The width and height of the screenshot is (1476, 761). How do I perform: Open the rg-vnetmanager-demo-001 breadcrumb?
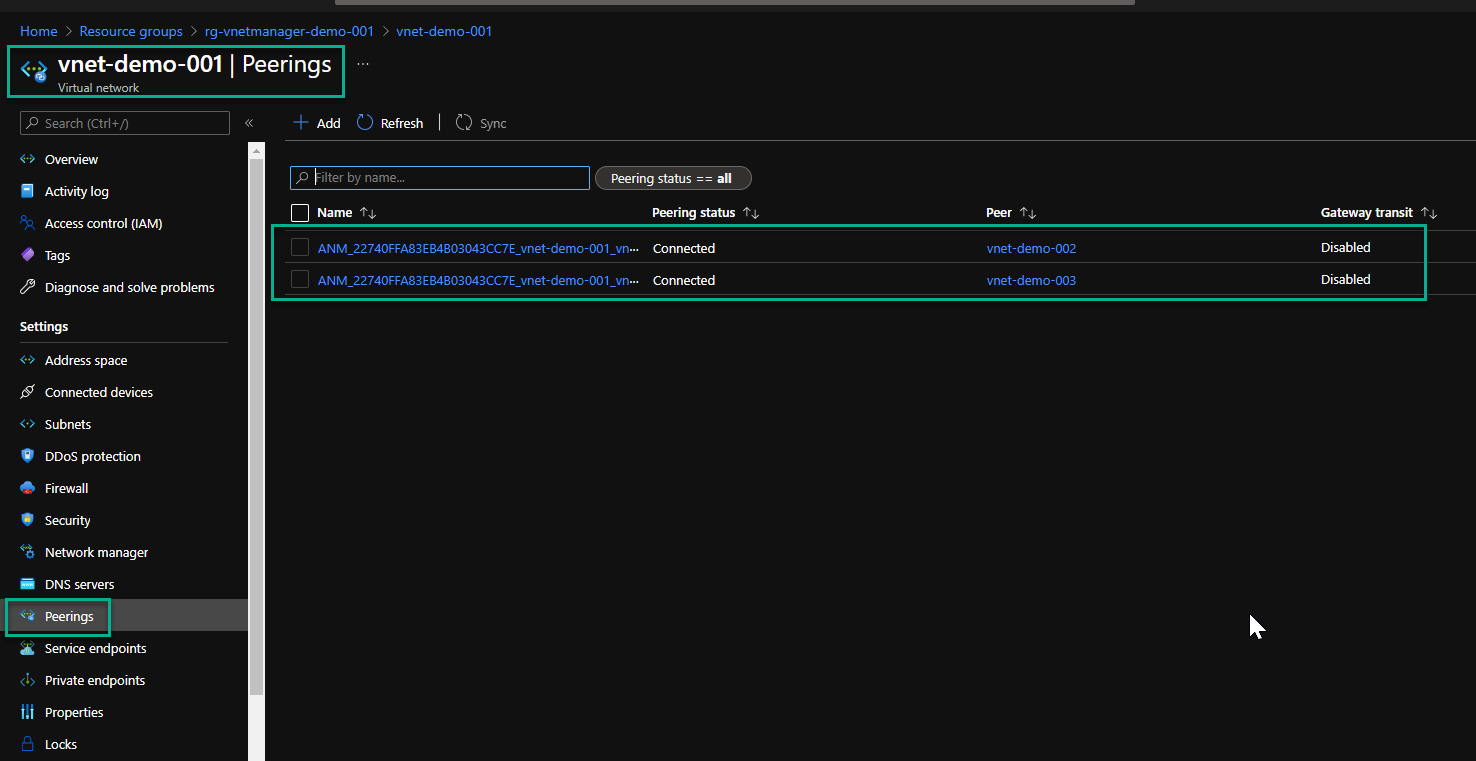point(289,31)
